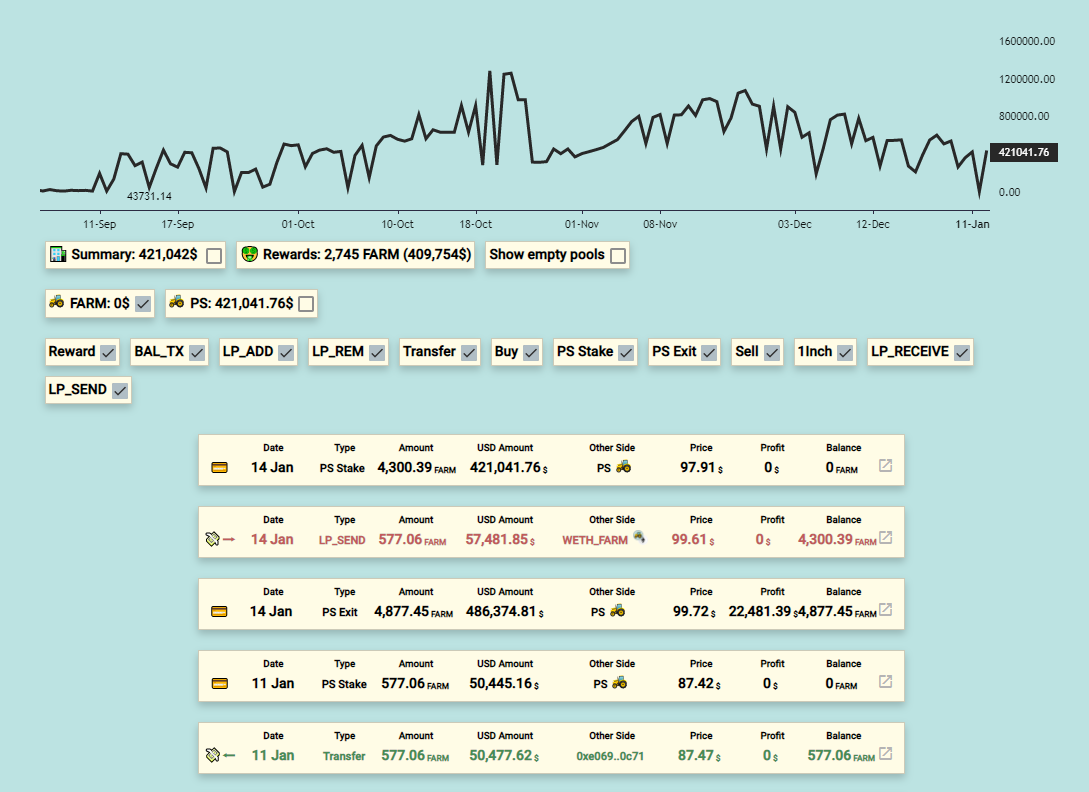
Task: Uncheck the LP_REM filter
Action: tap(377, 353)
